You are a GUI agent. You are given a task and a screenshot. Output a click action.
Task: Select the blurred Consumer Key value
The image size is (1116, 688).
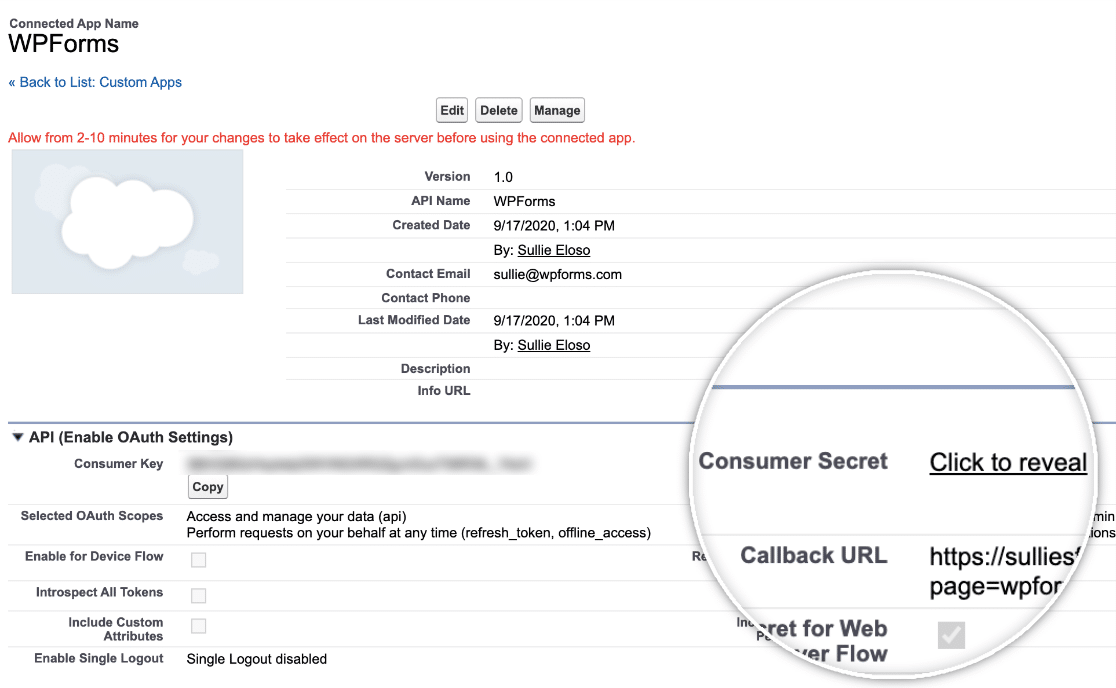coord(359,465)
